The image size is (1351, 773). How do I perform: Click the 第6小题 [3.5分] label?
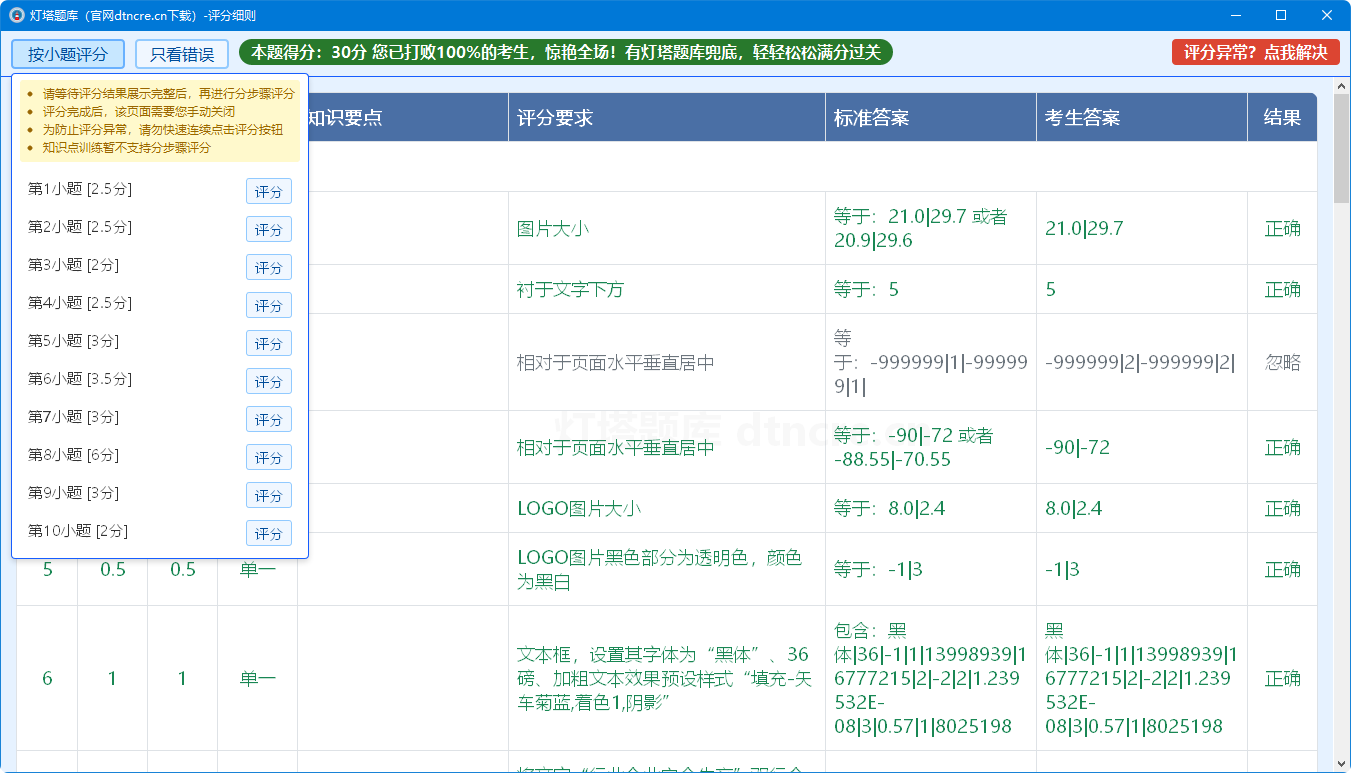(x=80, y=379)
